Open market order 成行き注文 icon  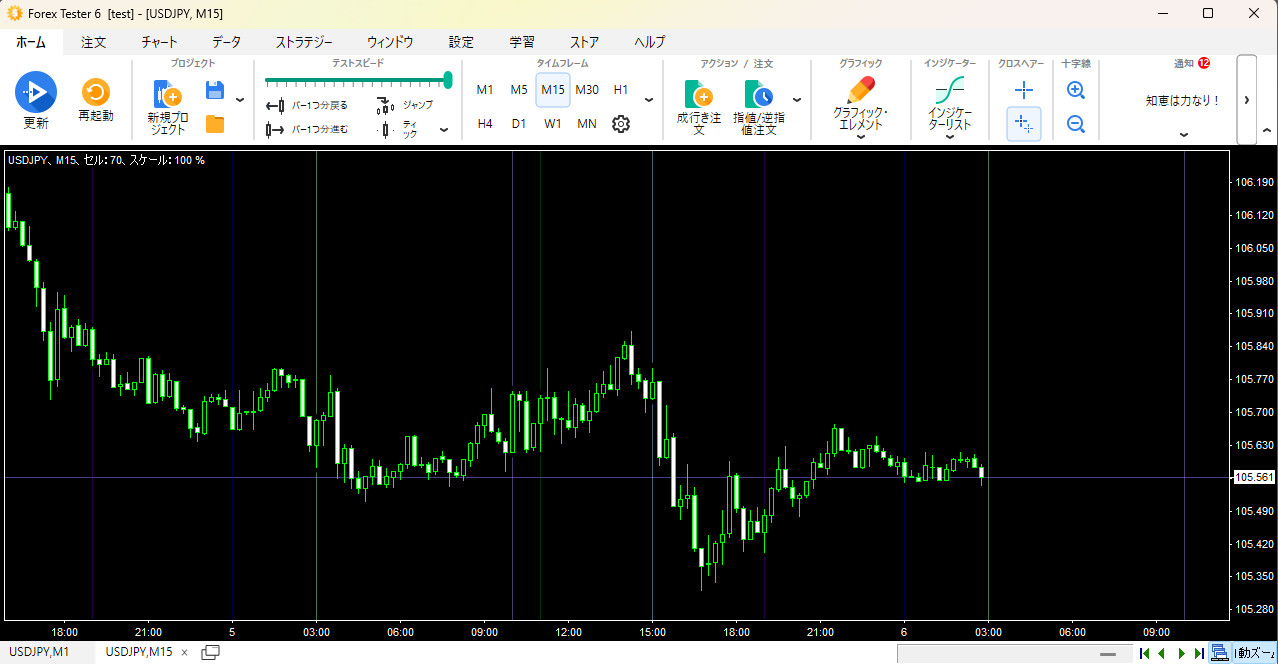coord(699,94)
